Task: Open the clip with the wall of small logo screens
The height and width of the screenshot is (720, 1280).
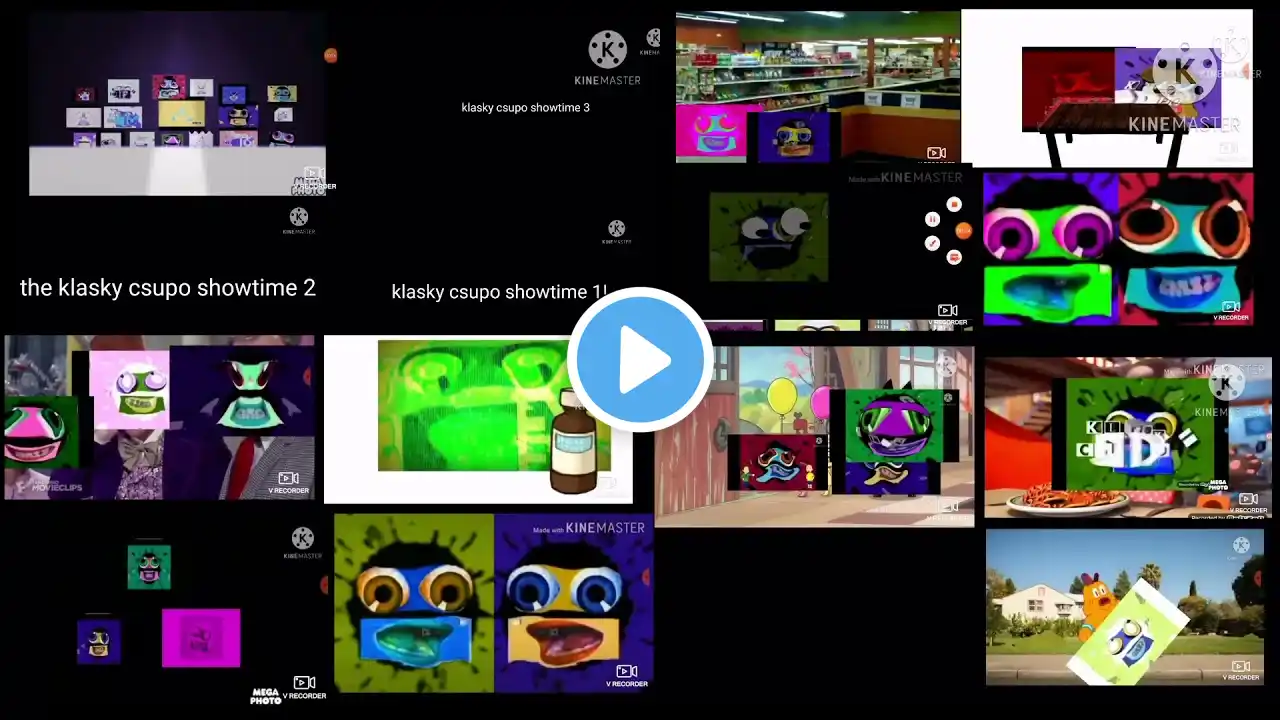Action: click(177, 103)
